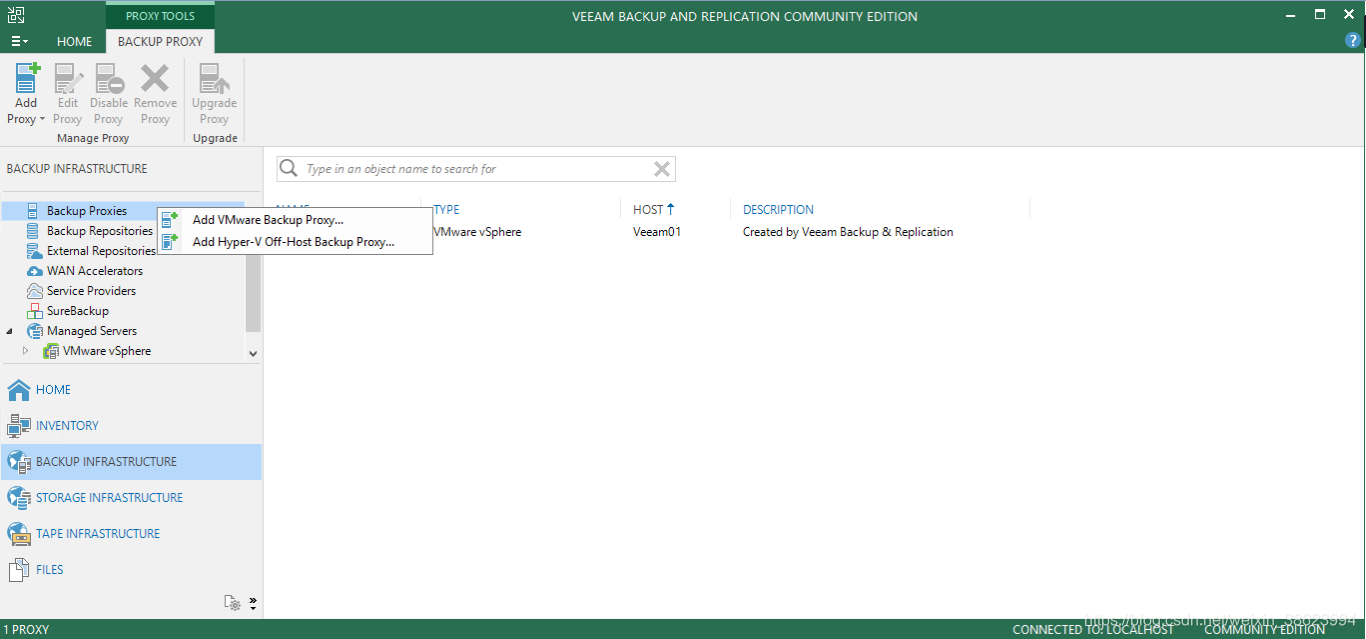Click the FILES documents icon
Screen dimensions: 1366x639
(x=19, y=570)
